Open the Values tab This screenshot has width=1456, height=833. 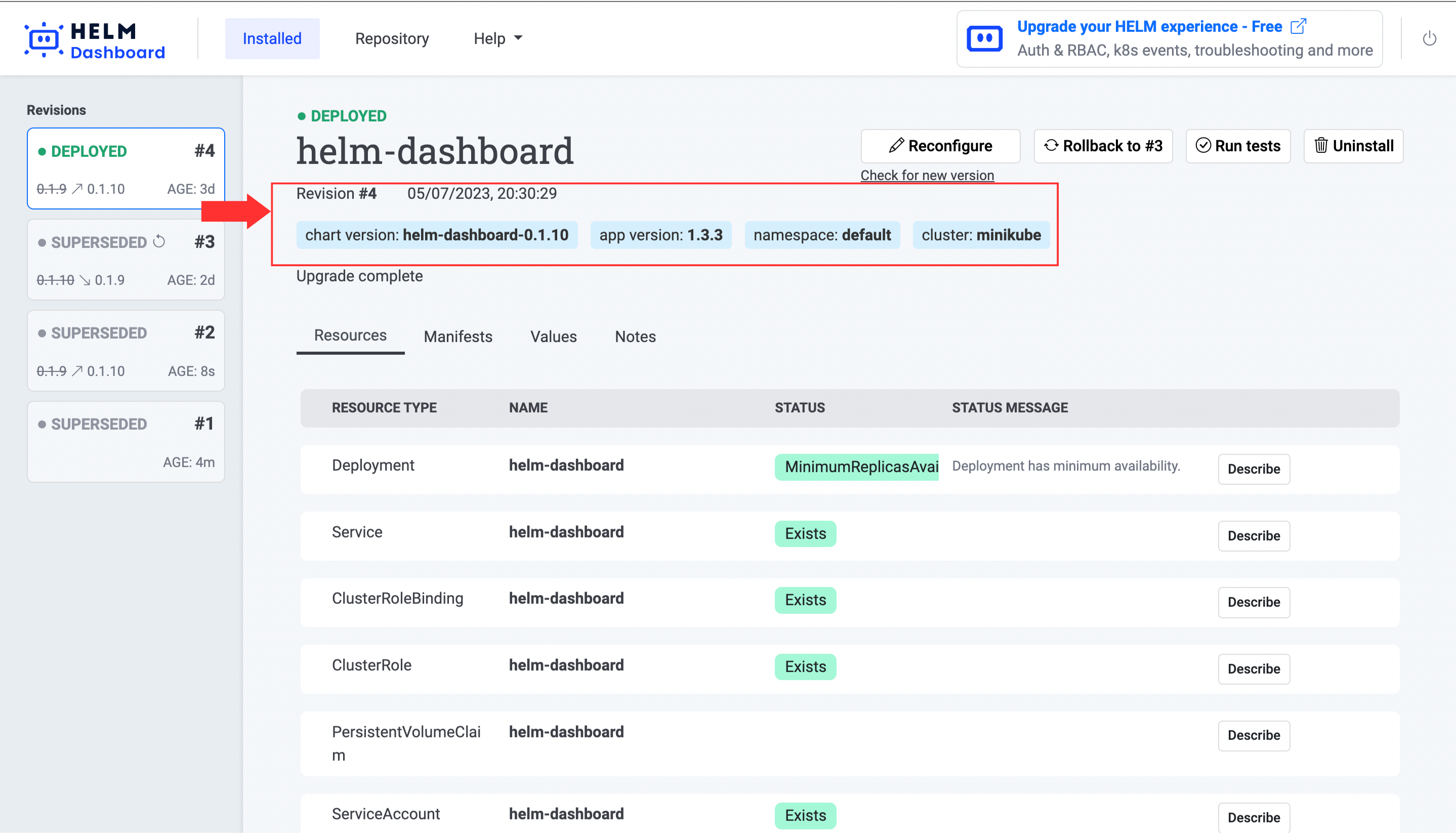(x=553, y=337)
